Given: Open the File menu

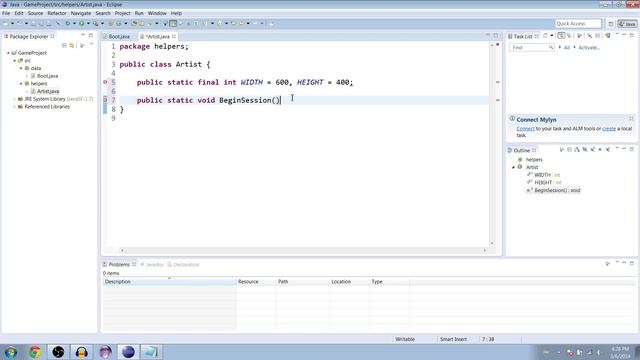Looking at the screenshot, I should coord(6,13).
